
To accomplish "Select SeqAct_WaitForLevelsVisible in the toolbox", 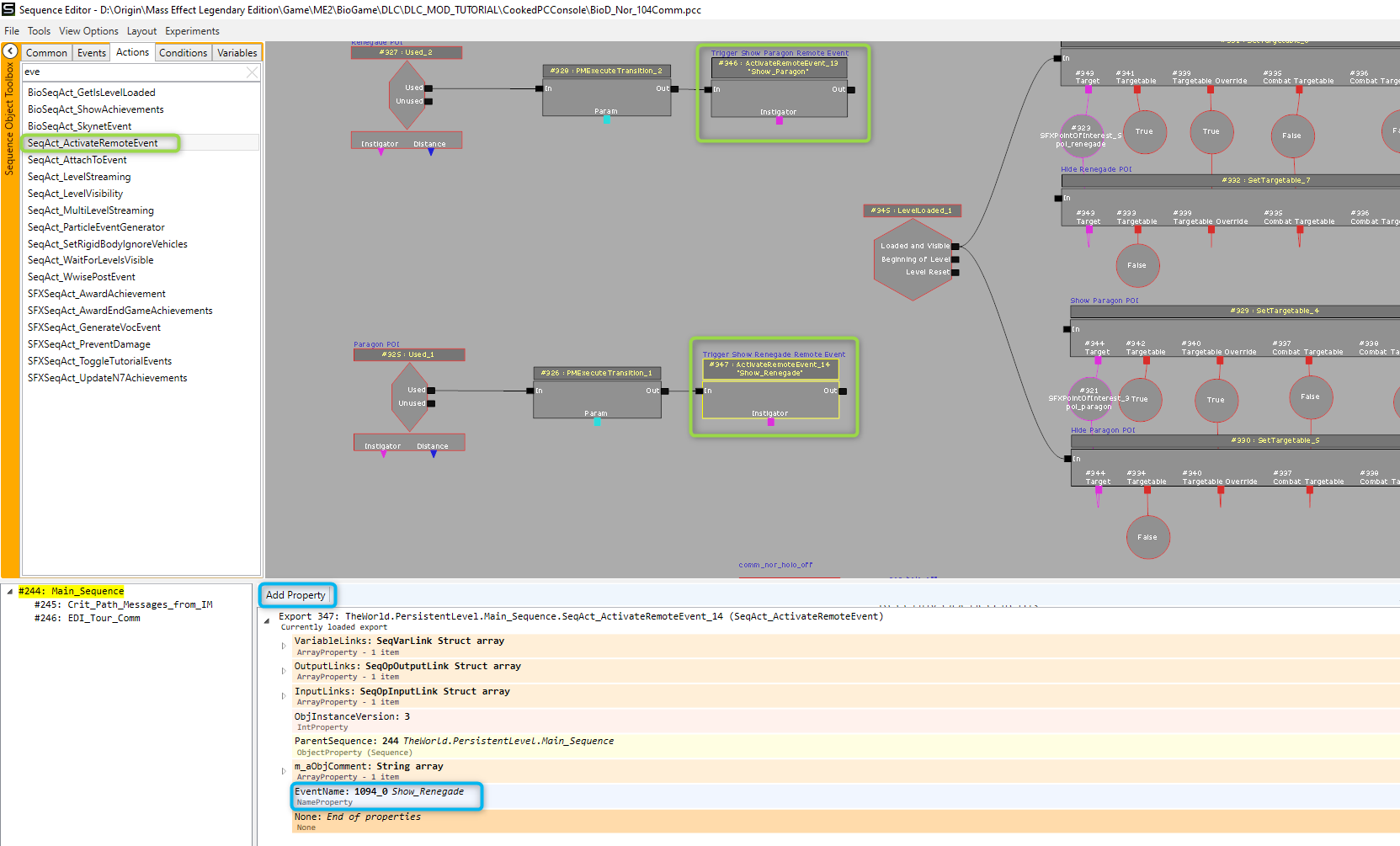I will (x=90, y=260).
